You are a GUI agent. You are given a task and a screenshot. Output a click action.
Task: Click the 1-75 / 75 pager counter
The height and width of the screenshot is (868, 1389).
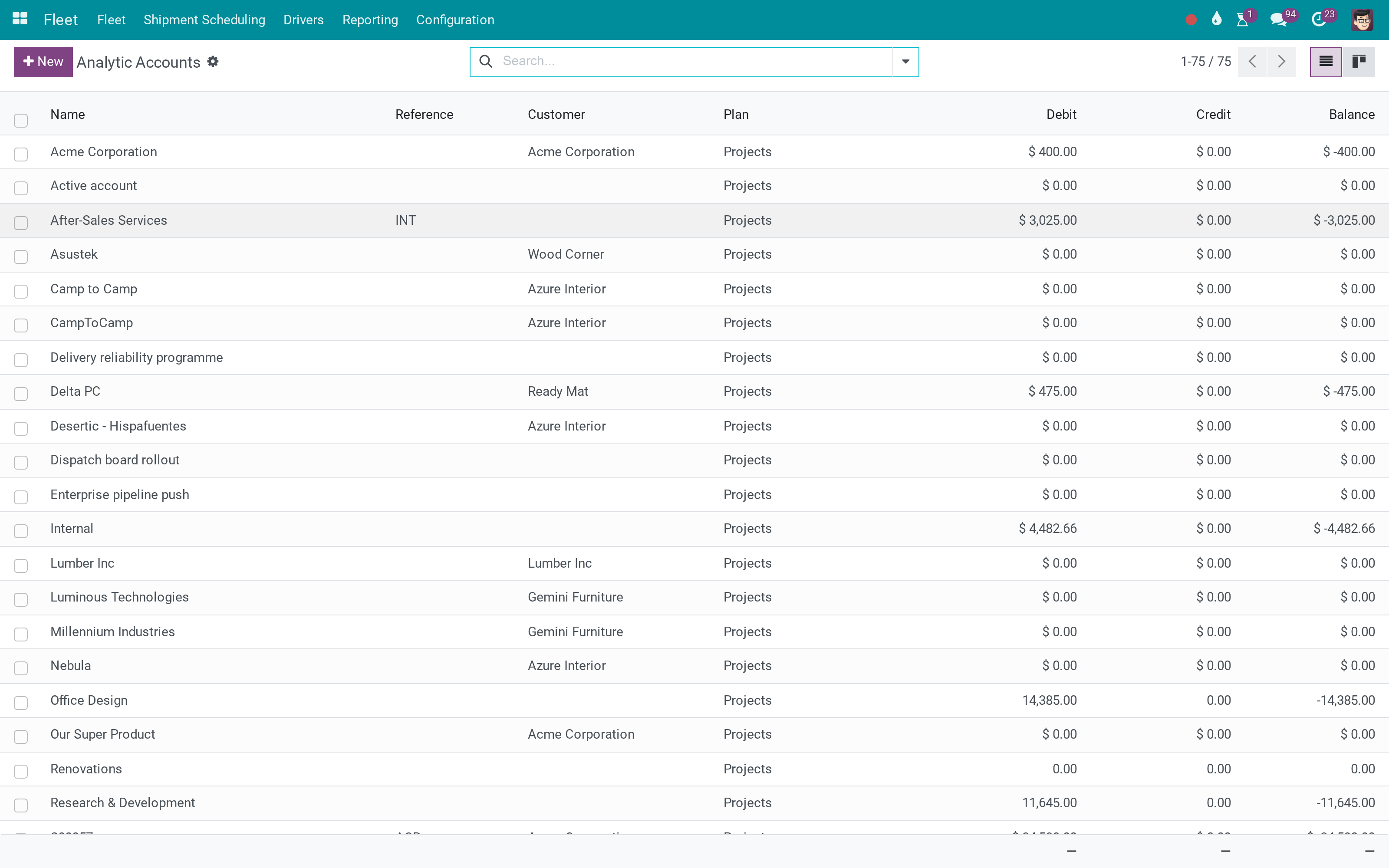pyautogui.click(x=1205, y=62)
